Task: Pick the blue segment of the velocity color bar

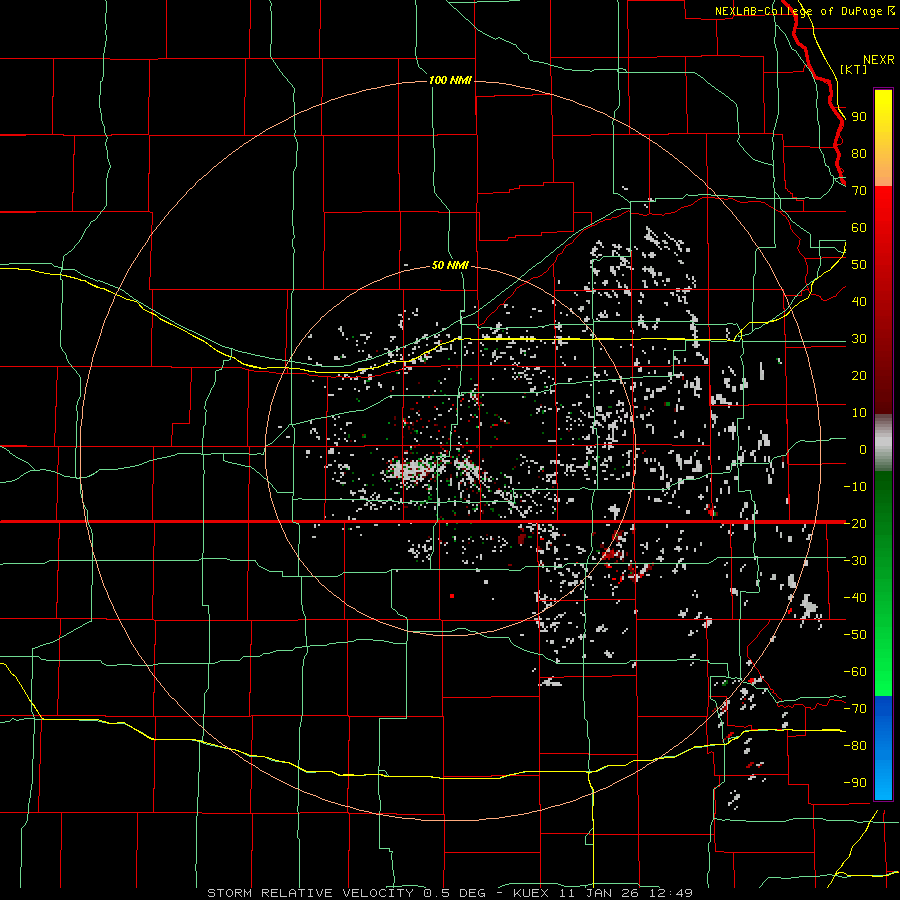Action: point(883,748)
